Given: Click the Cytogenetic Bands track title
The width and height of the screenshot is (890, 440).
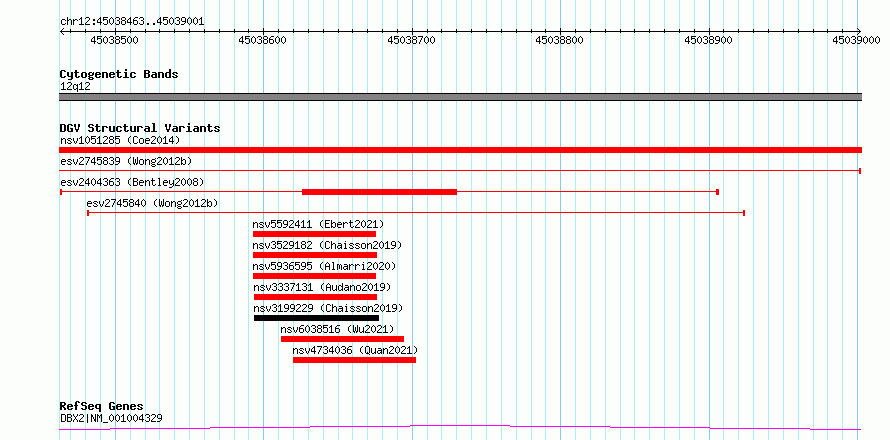Looking at the screenshot, I should pyautogui.click(x=119, y=74).
